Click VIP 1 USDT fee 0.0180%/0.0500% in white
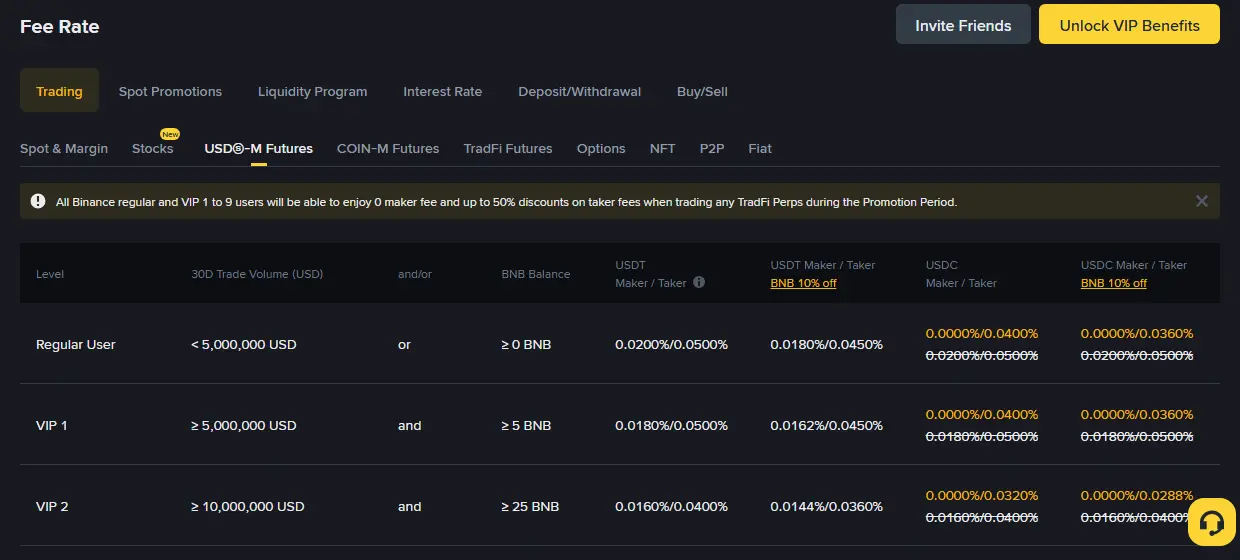 point(672,425)
